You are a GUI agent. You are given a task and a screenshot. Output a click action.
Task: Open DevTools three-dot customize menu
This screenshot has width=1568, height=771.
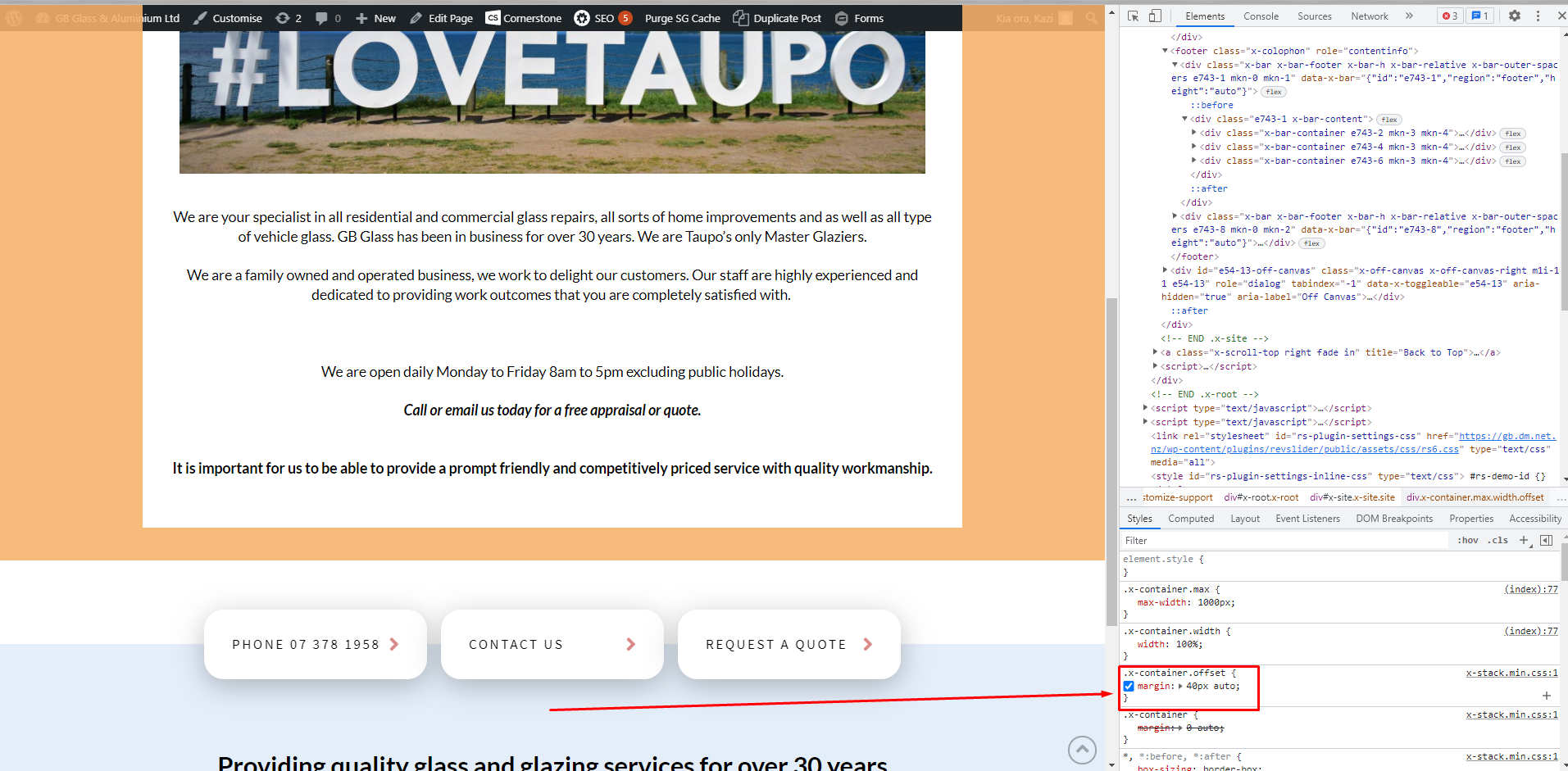pyautogui.click(x=1538, y=16)
